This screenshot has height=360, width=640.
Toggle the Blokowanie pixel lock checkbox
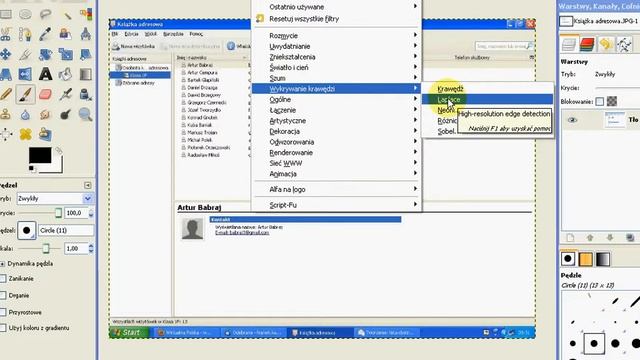(x=599, y=102)
